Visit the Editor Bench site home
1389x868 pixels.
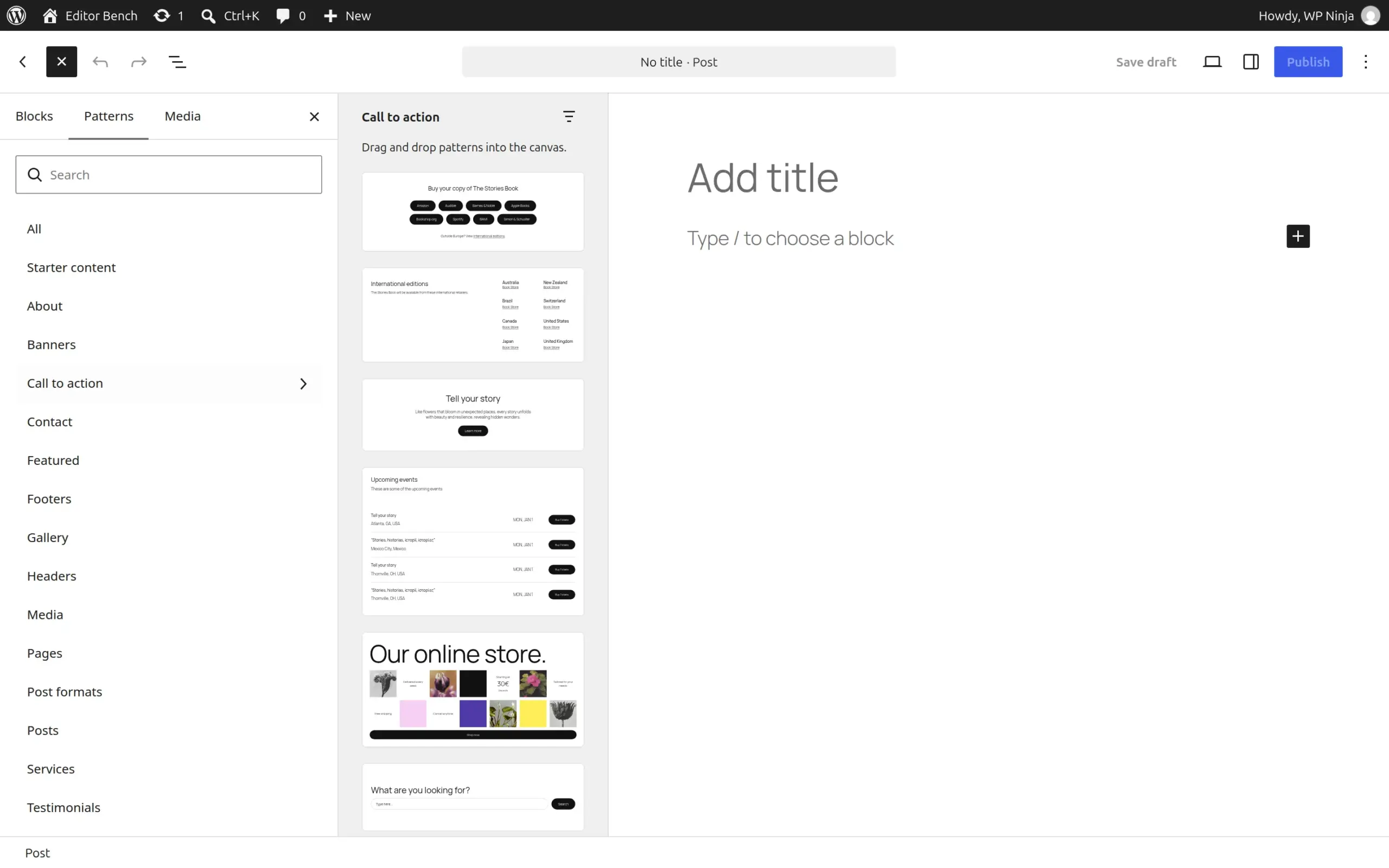click(x=90, y=16)
